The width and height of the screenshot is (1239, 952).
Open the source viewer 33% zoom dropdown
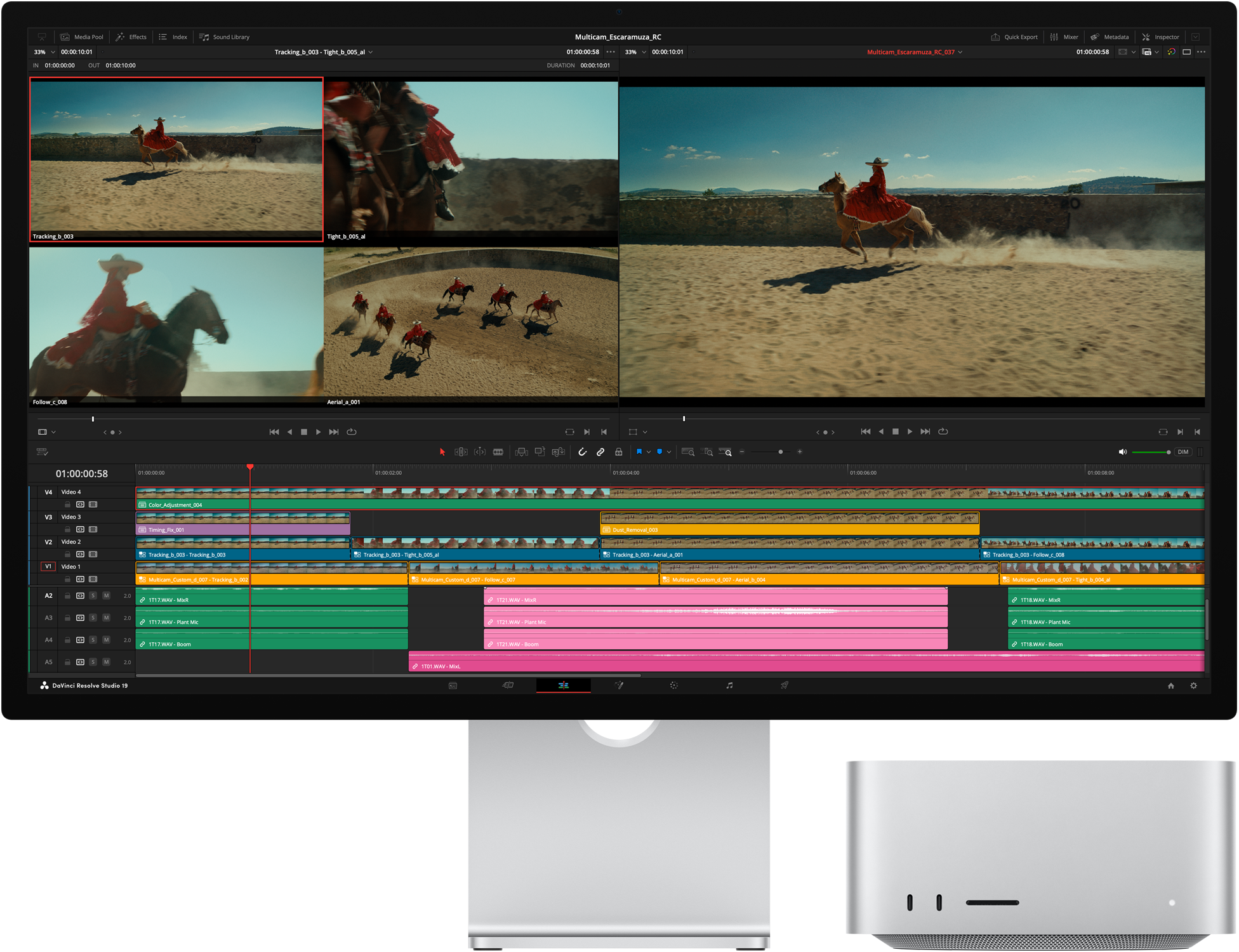53,52
